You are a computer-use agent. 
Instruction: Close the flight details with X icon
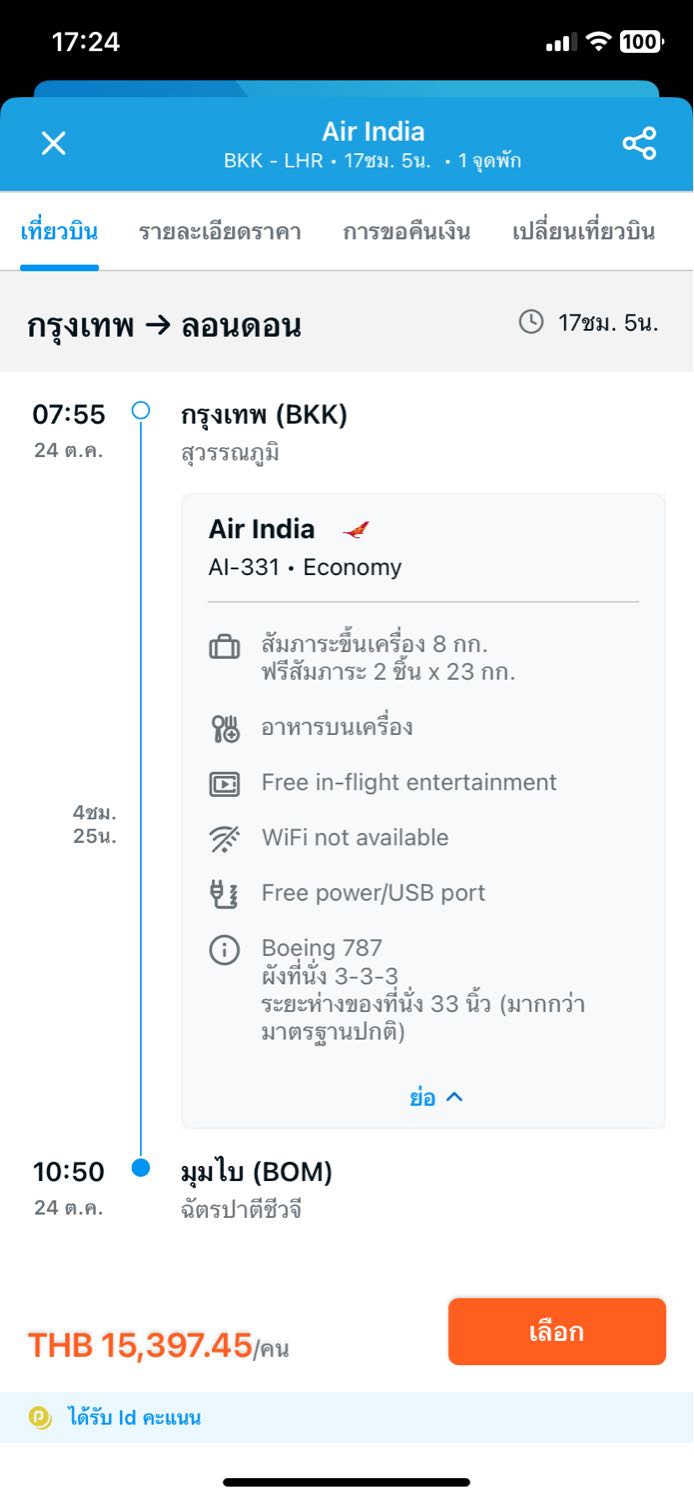tap(53, 143)
